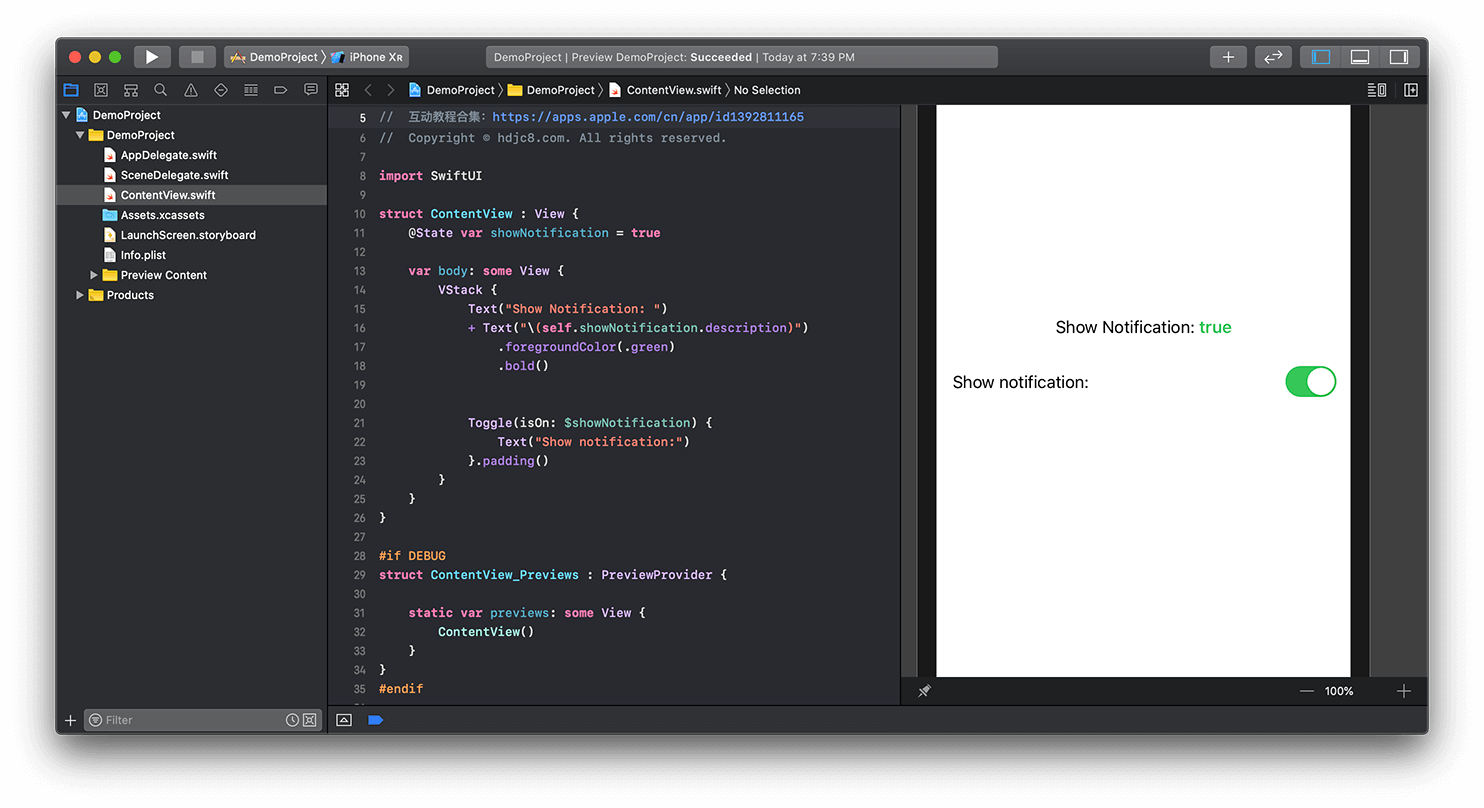
Task: Click DemoProject folder in jump bar
Action: (x=551, y=90)
